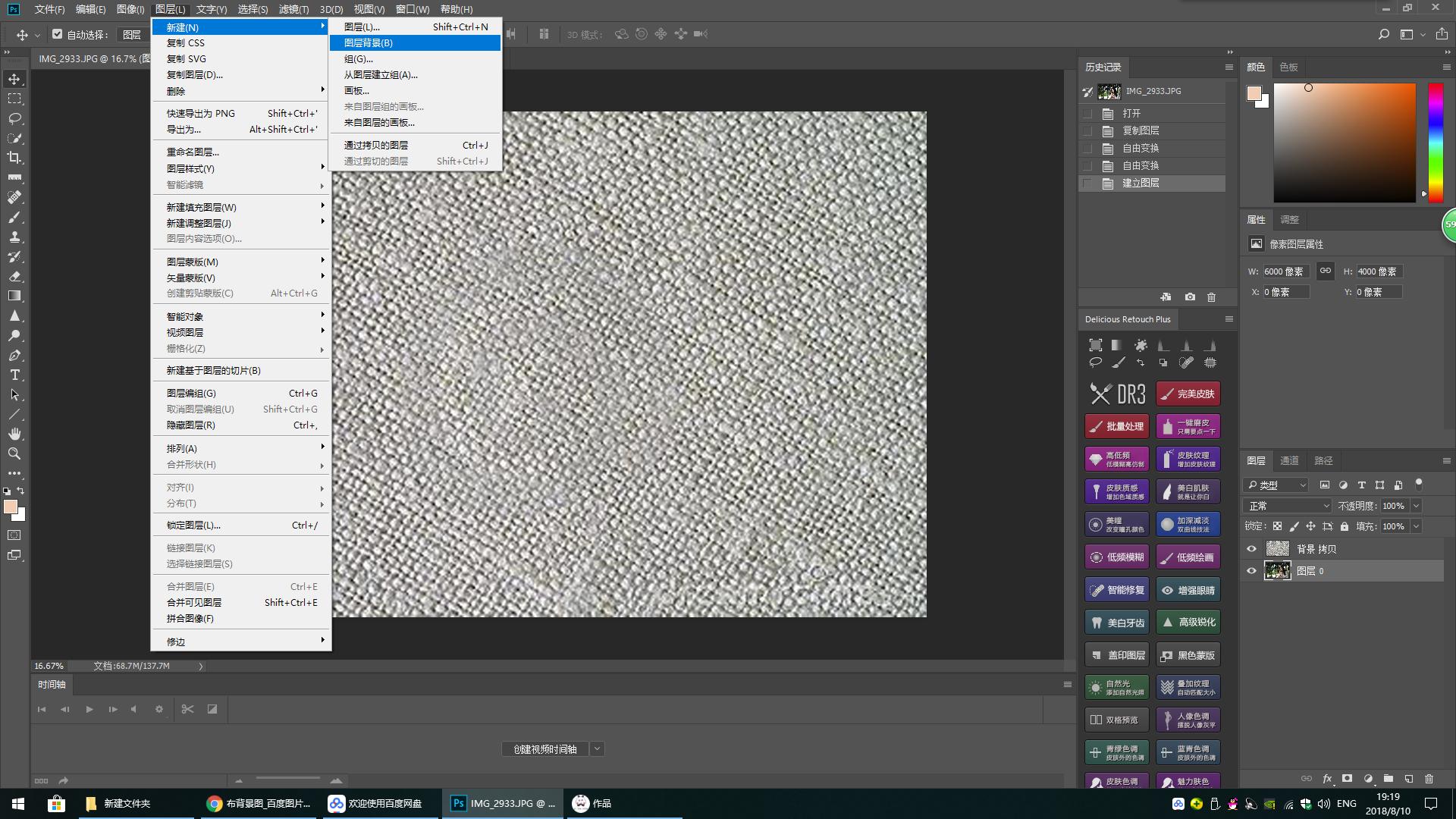Image resolution: width=1456 pixels, height=819 pixels.
Task: Select the Lasso tool
Action: pyautogui.click(x=14, y=118)
